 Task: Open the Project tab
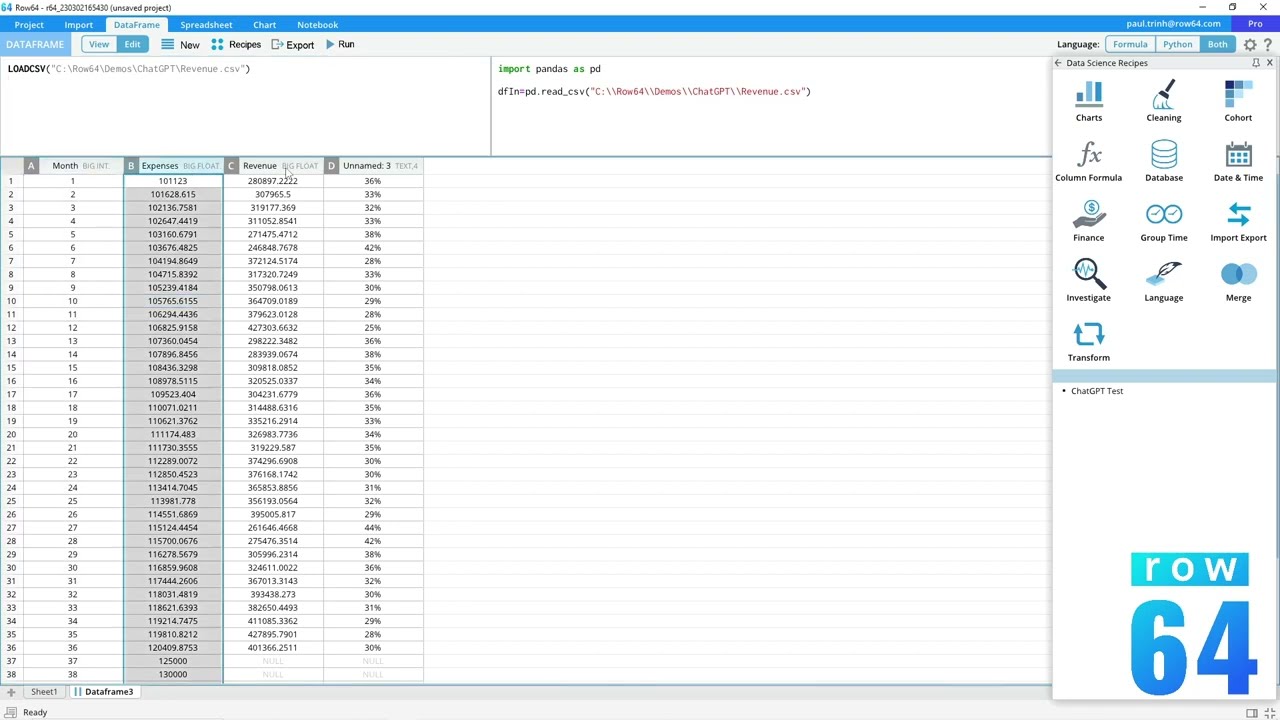pos(29,24)
